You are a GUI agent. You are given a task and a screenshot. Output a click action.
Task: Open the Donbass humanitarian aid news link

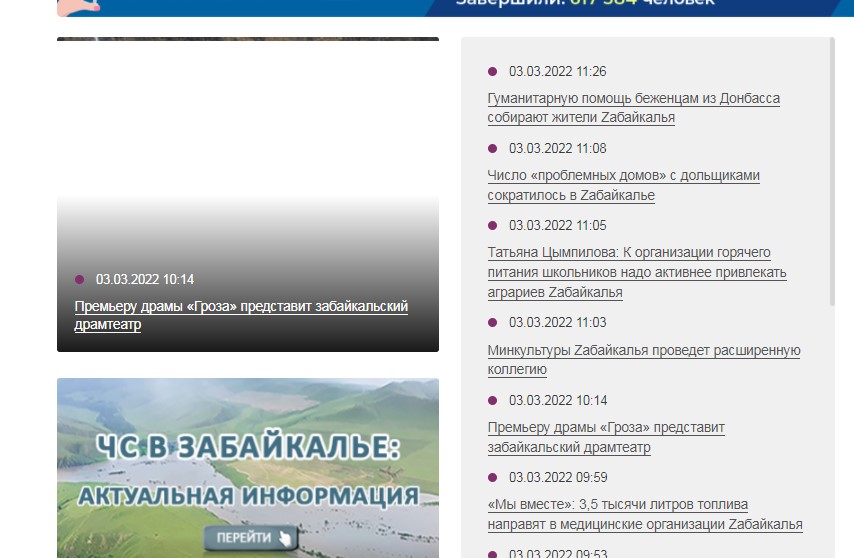(633, 108)
